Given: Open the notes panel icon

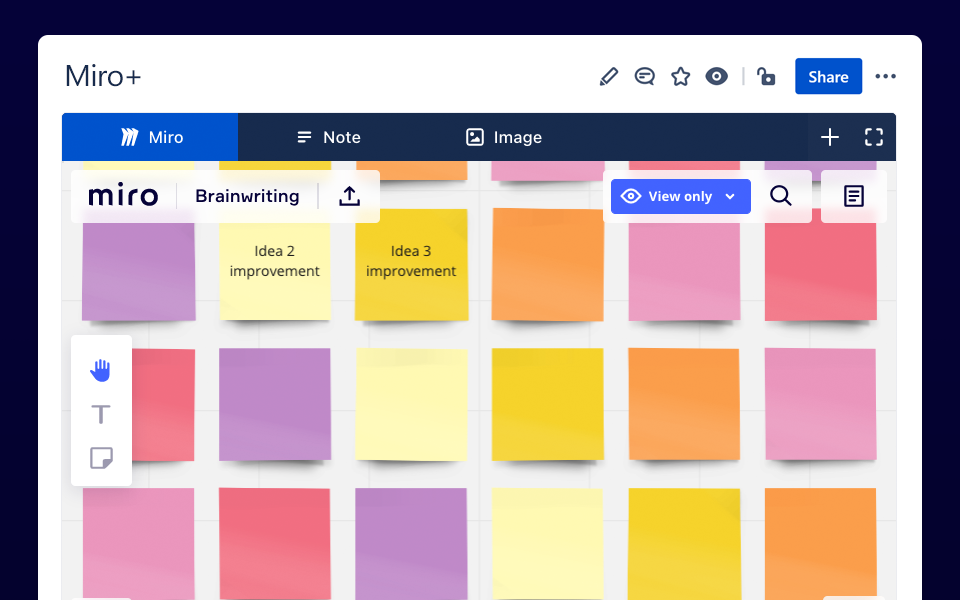Looking at the screenshot, I should [853, 196].
